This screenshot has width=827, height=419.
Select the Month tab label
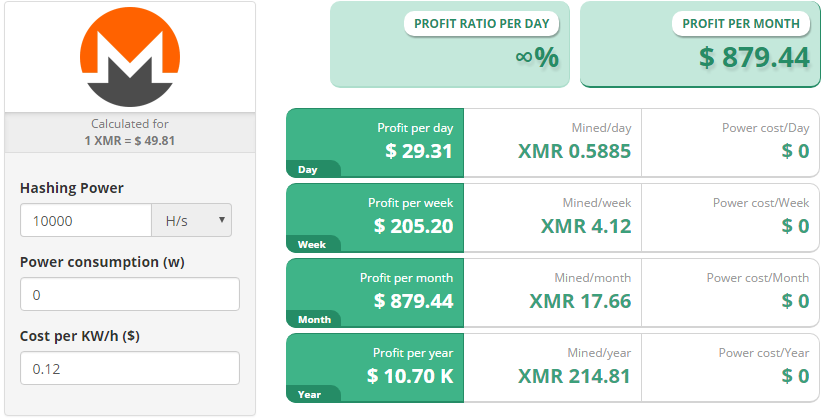(314, 319)
